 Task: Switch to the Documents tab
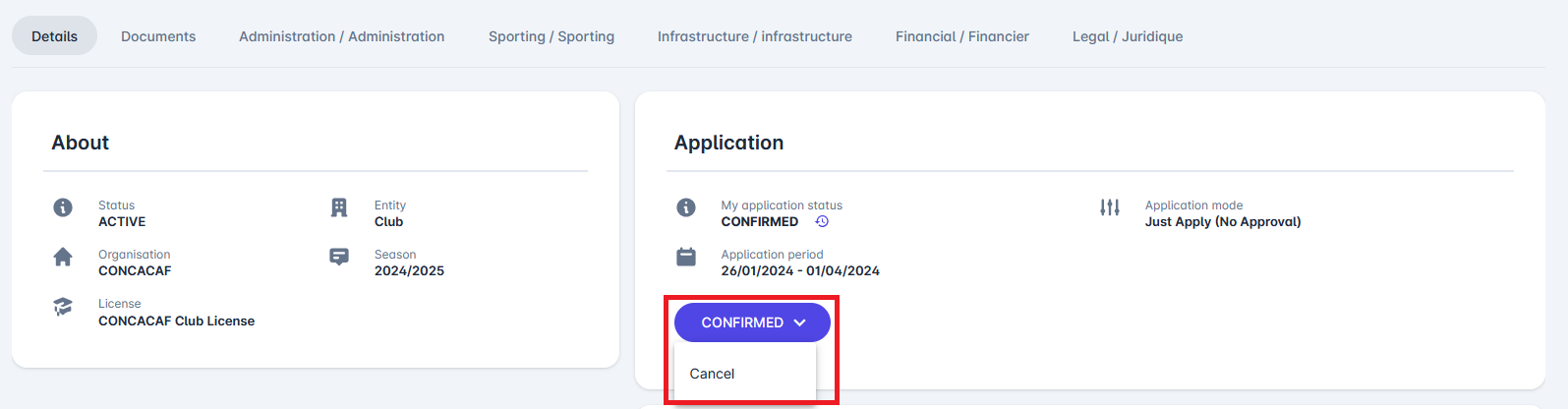click(x=158, y=36)
